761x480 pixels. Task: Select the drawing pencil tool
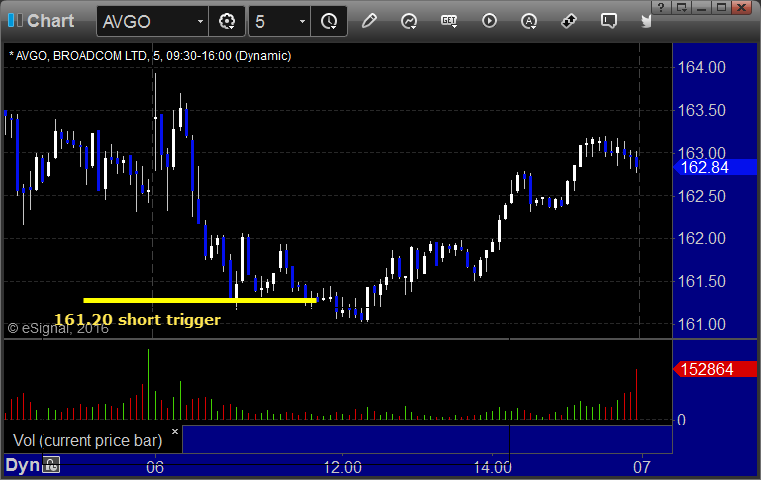(369, 21)
